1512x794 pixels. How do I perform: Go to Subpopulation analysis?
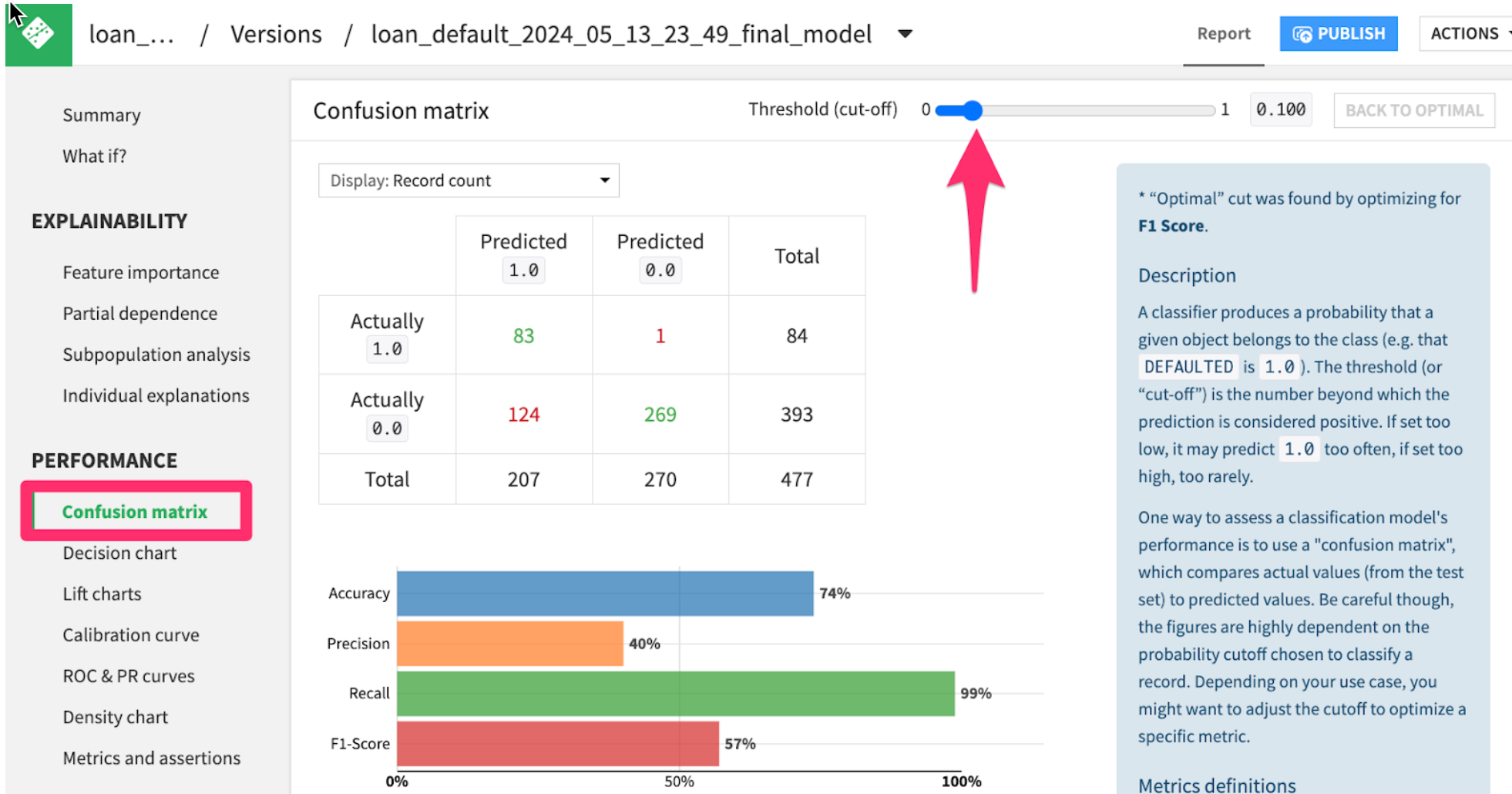tap(156, 354)
